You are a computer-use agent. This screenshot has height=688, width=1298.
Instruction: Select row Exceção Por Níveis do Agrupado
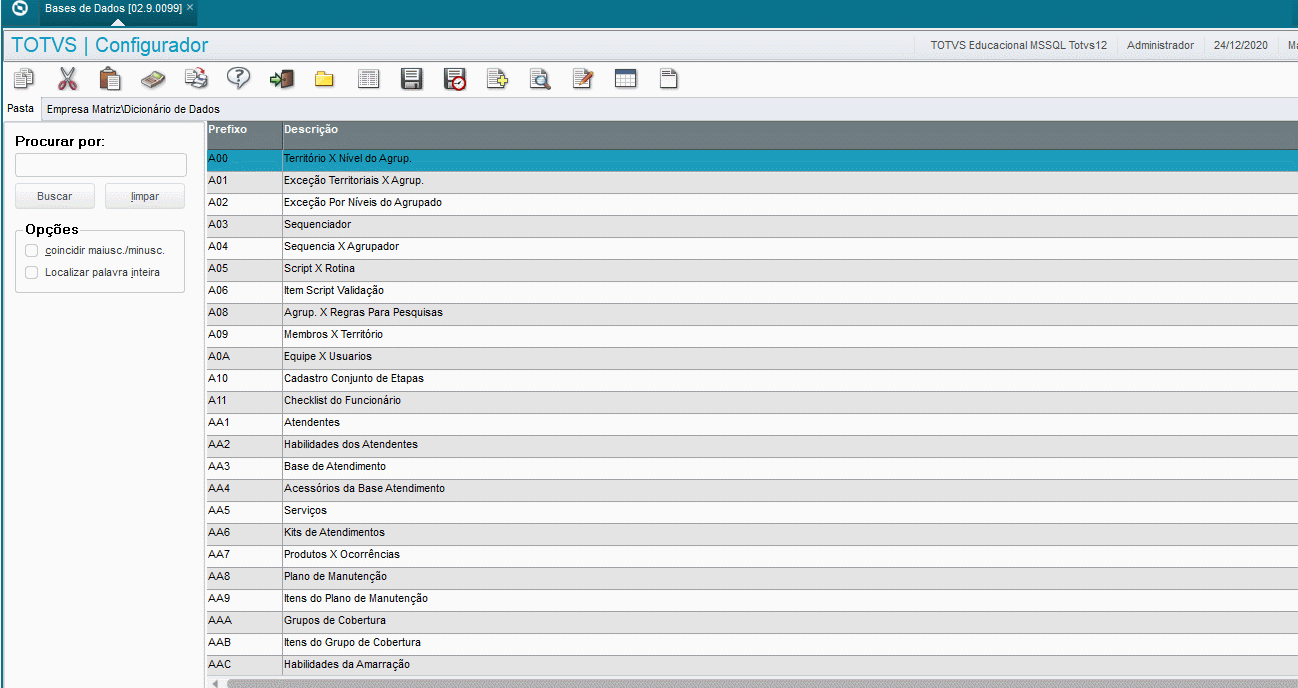click(x=752, y=203)
